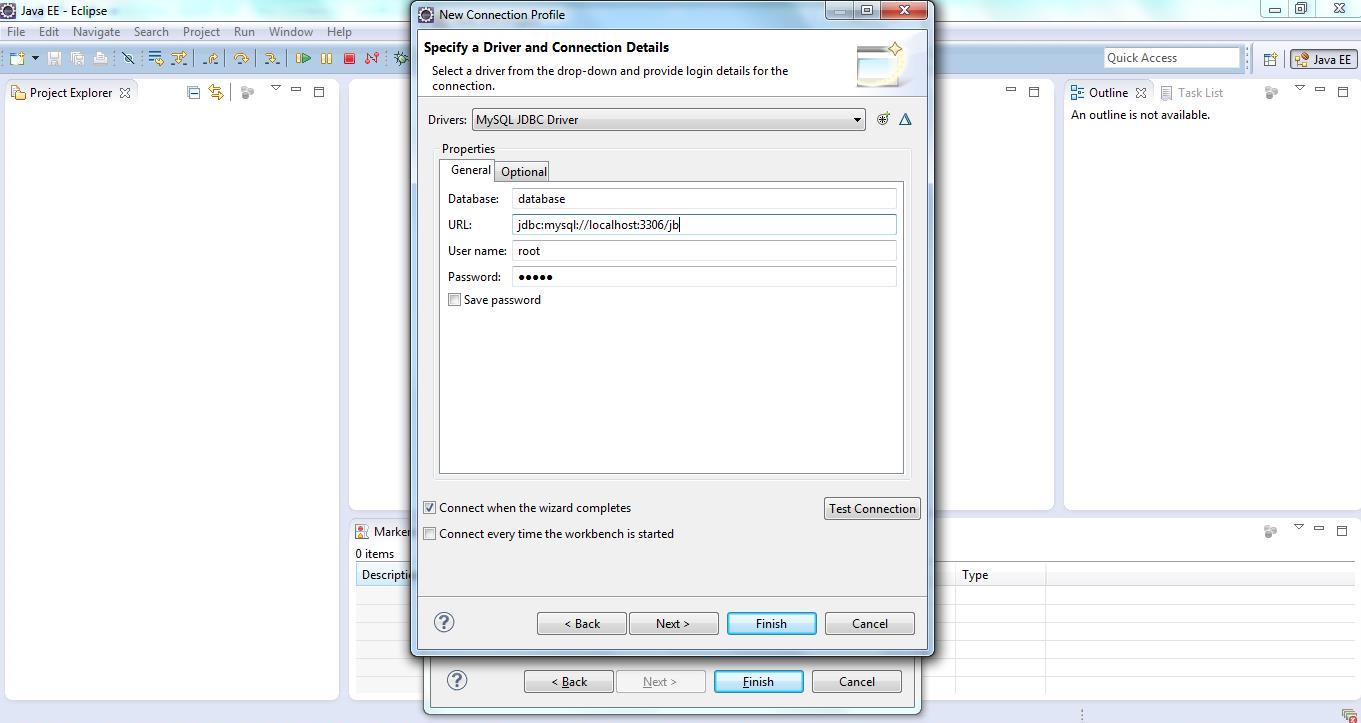Click Finish in New Connection Profile dialog
The width and height of the screenshot is (1361, 723).
[x=771, y=623]
